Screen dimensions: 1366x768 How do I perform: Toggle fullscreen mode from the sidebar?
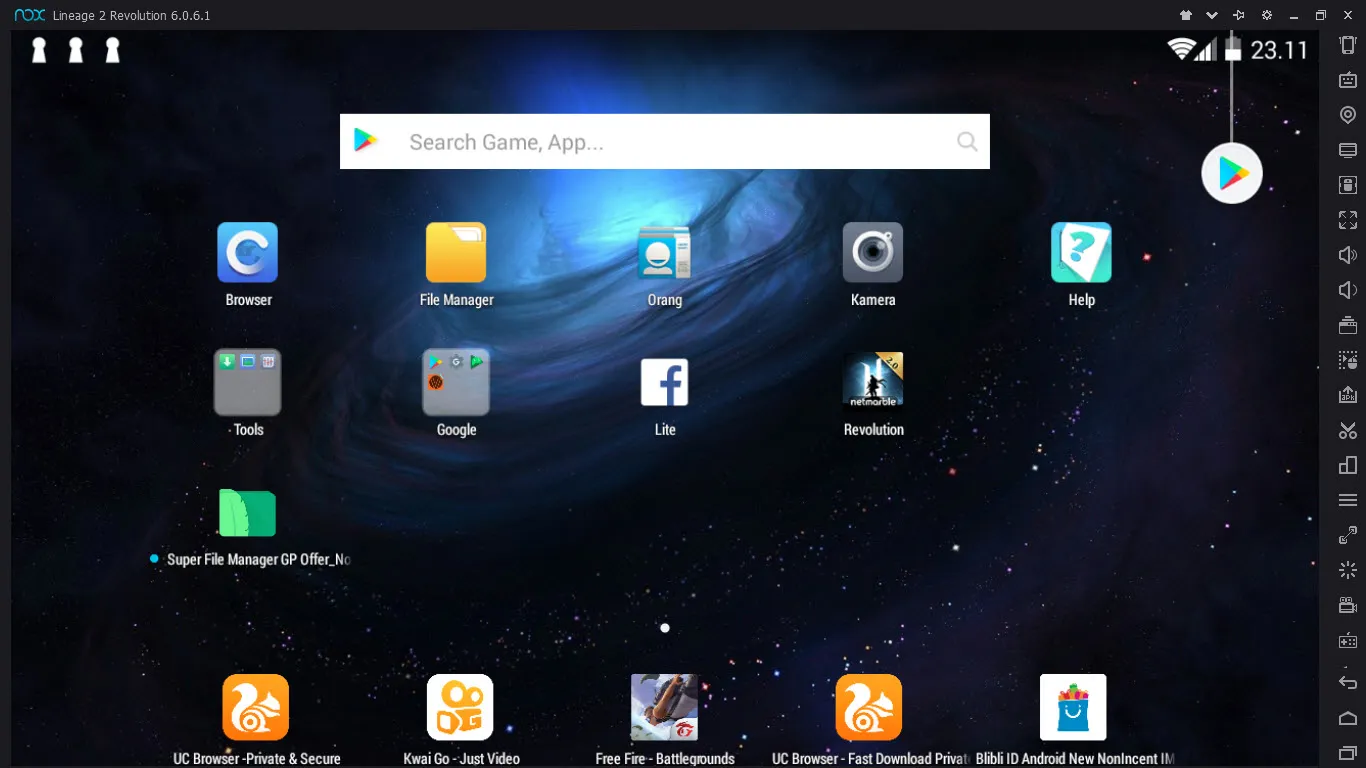coord(1348,220)
